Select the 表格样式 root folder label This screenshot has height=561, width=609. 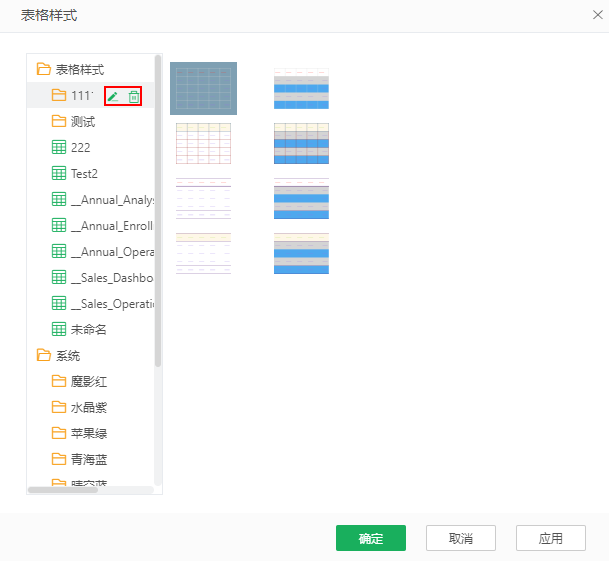[x=80, y=70]
